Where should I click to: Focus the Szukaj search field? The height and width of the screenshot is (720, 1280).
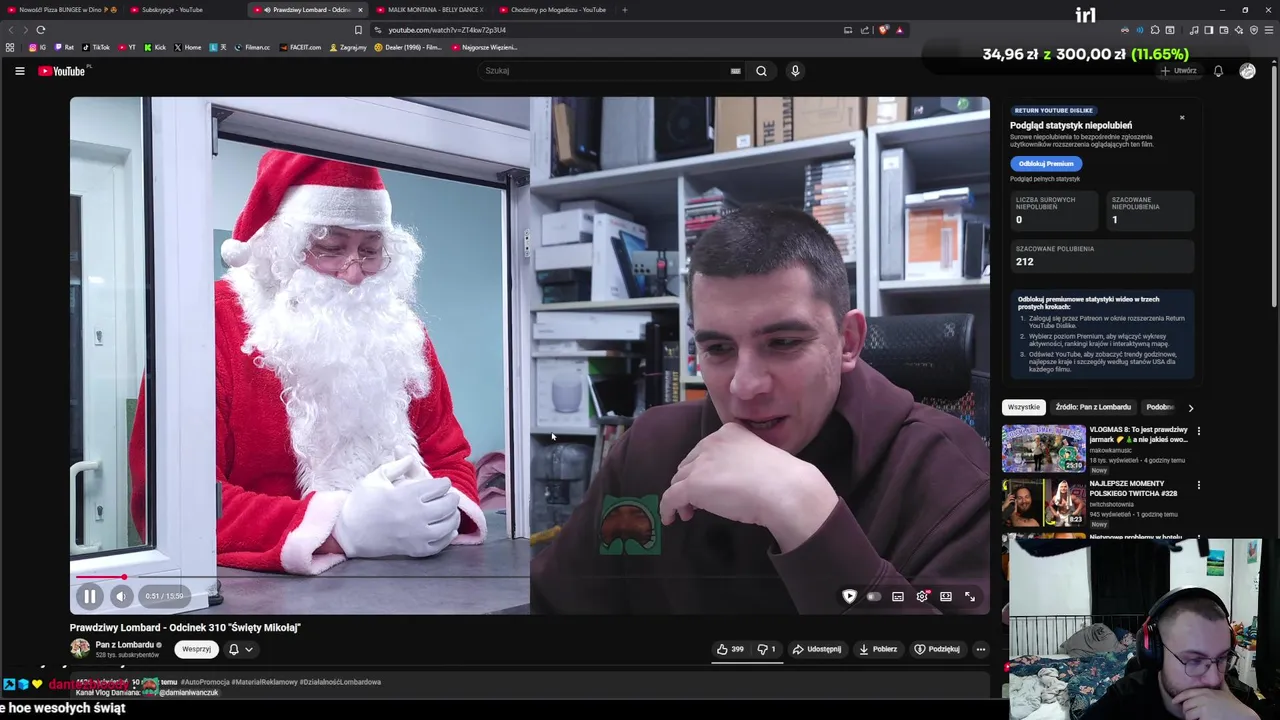point(605,71)
